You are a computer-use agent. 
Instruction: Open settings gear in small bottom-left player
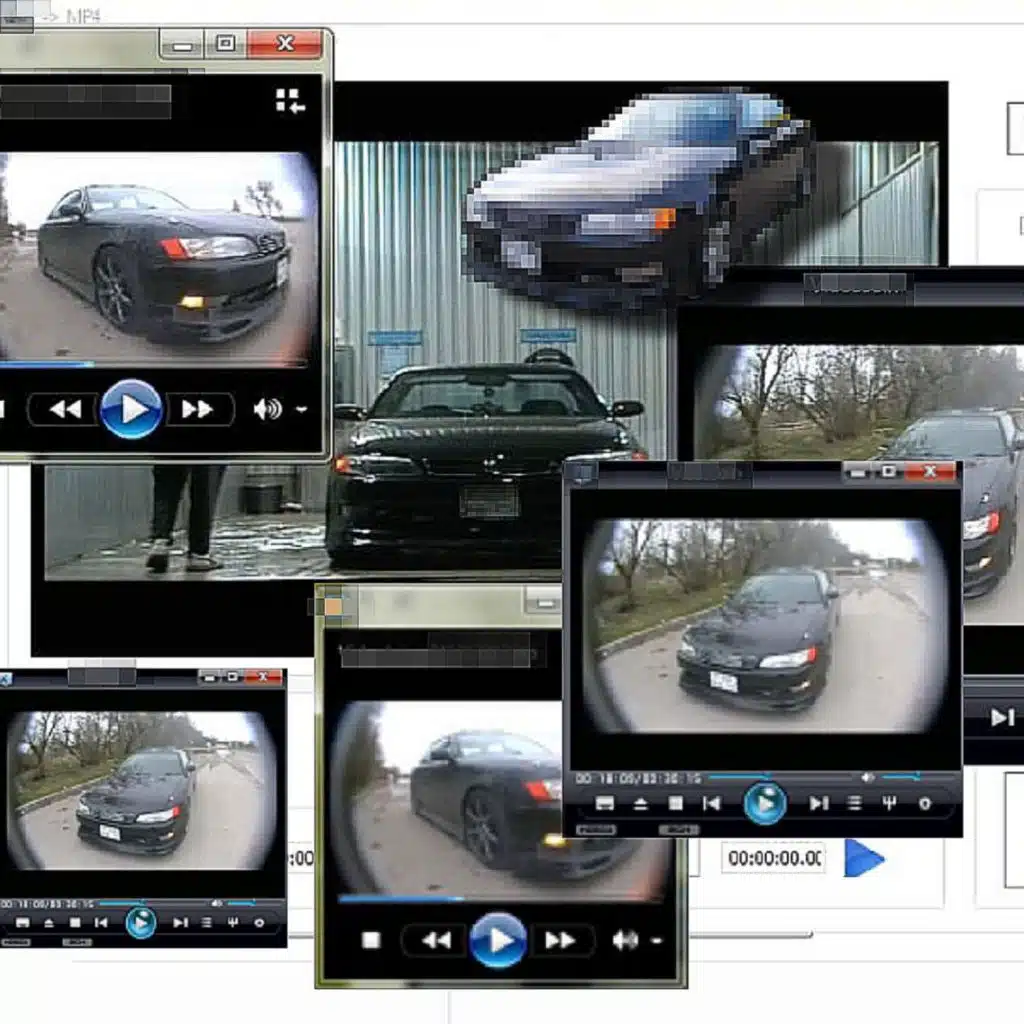tap(259, 923)
